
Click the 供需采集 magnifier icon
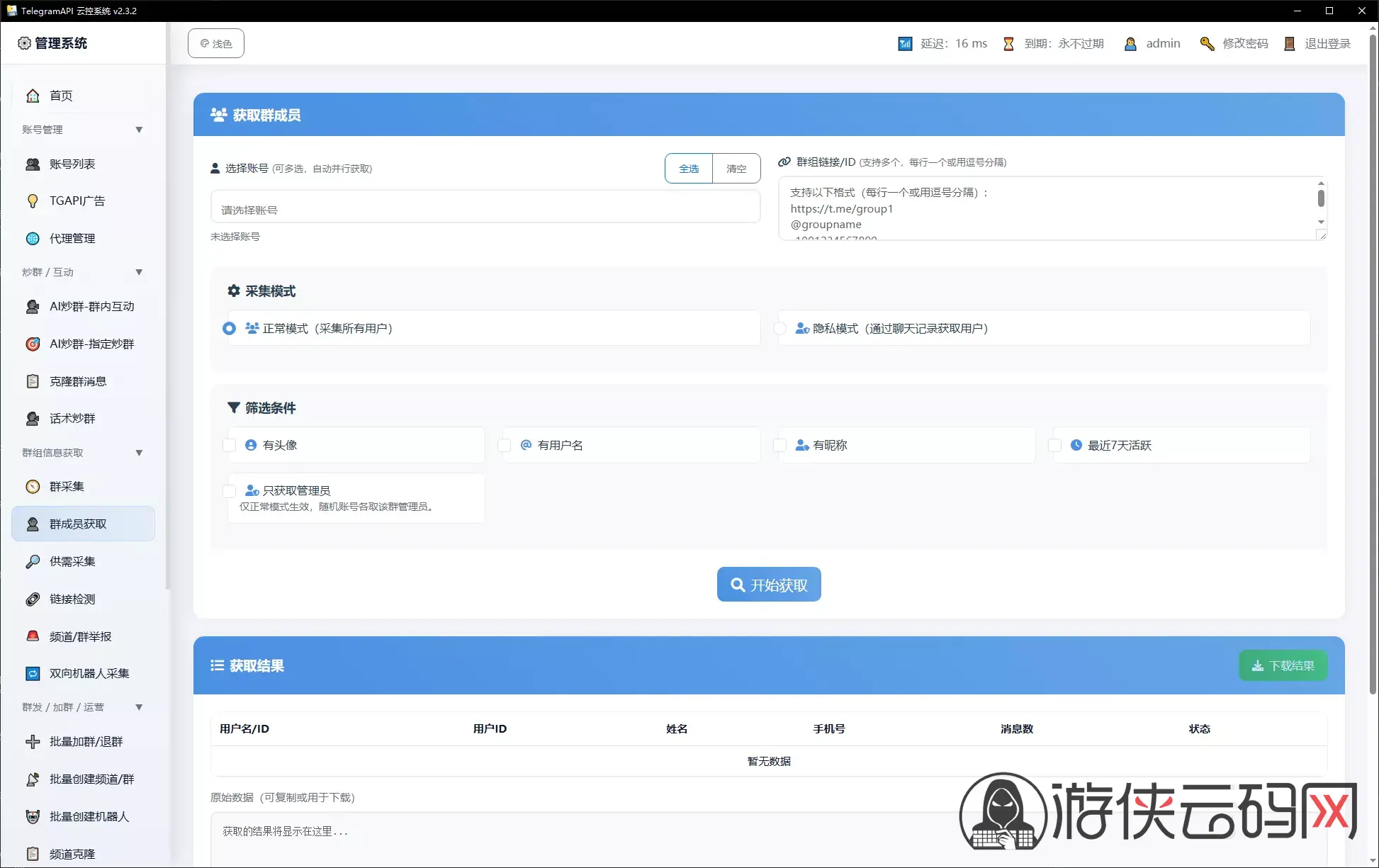click(33, 562)
